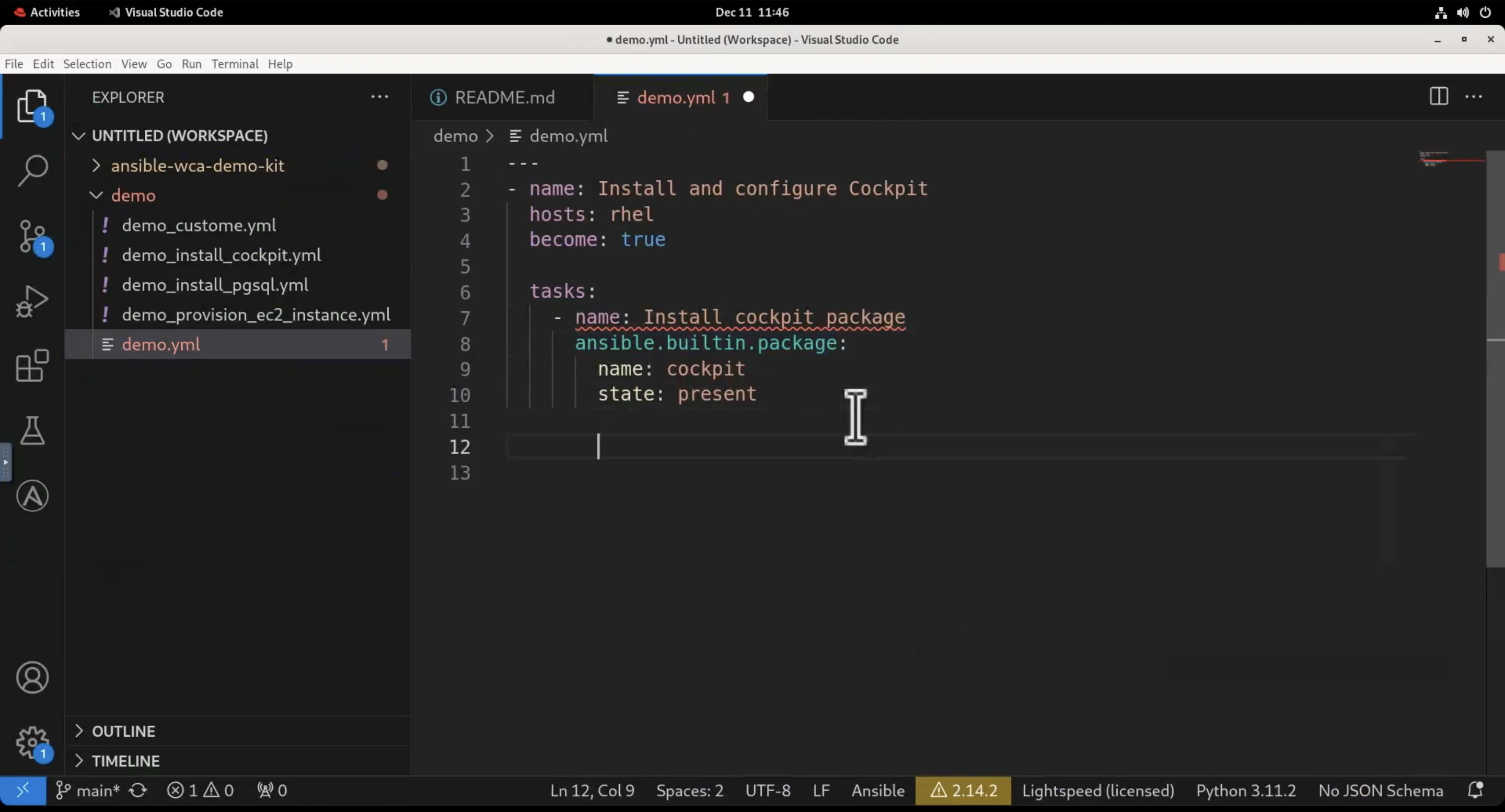The width and height of the screenshot is (1505, 812).
Task: Open the Edit menu
Action: pos(43,64)
